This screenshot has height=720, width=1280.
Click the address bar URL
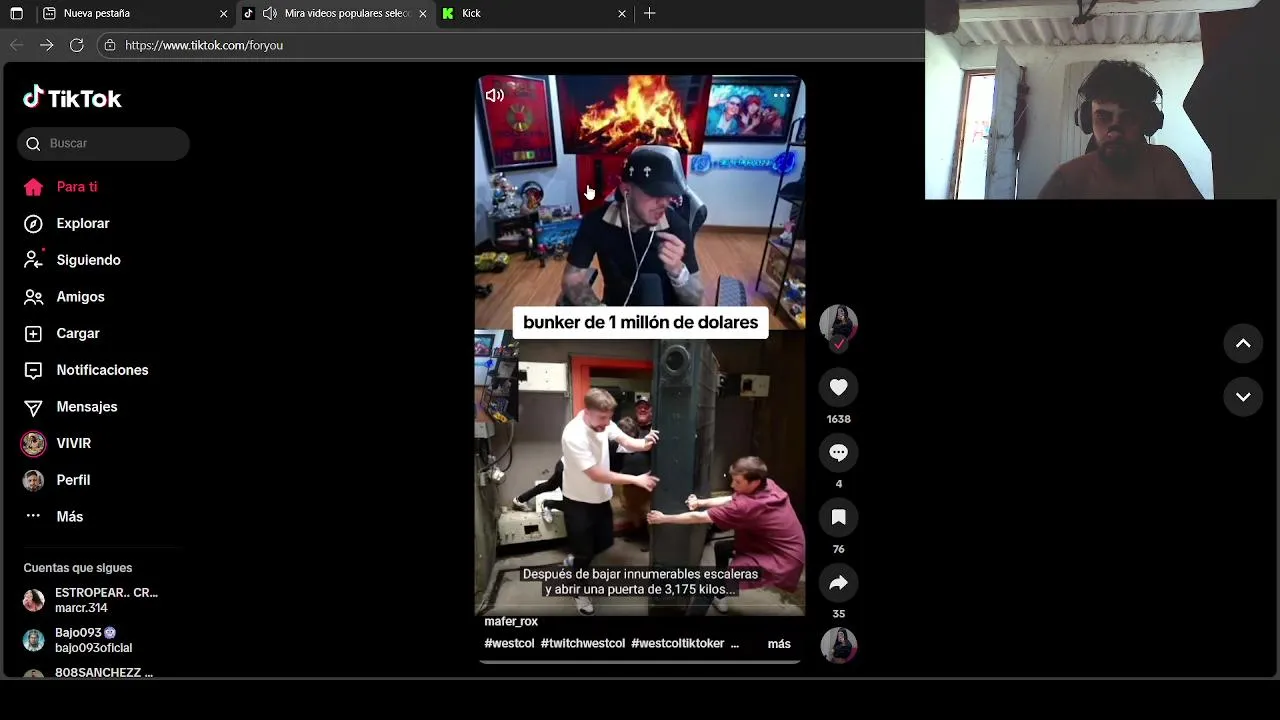[x=204, y=45]
